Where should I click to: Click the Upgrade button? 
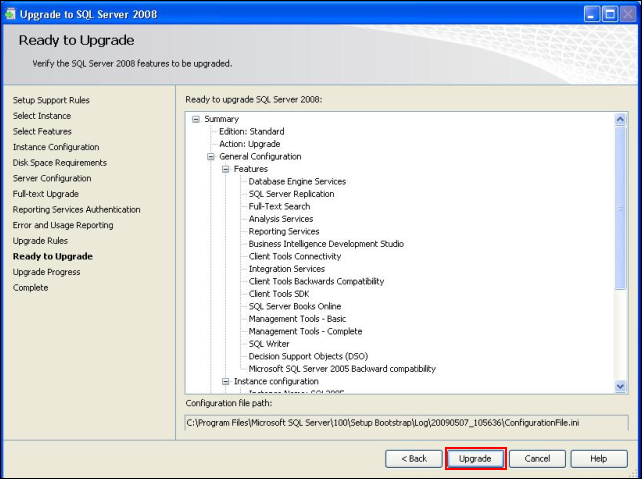pyautogui.click(x=475, y=458)
